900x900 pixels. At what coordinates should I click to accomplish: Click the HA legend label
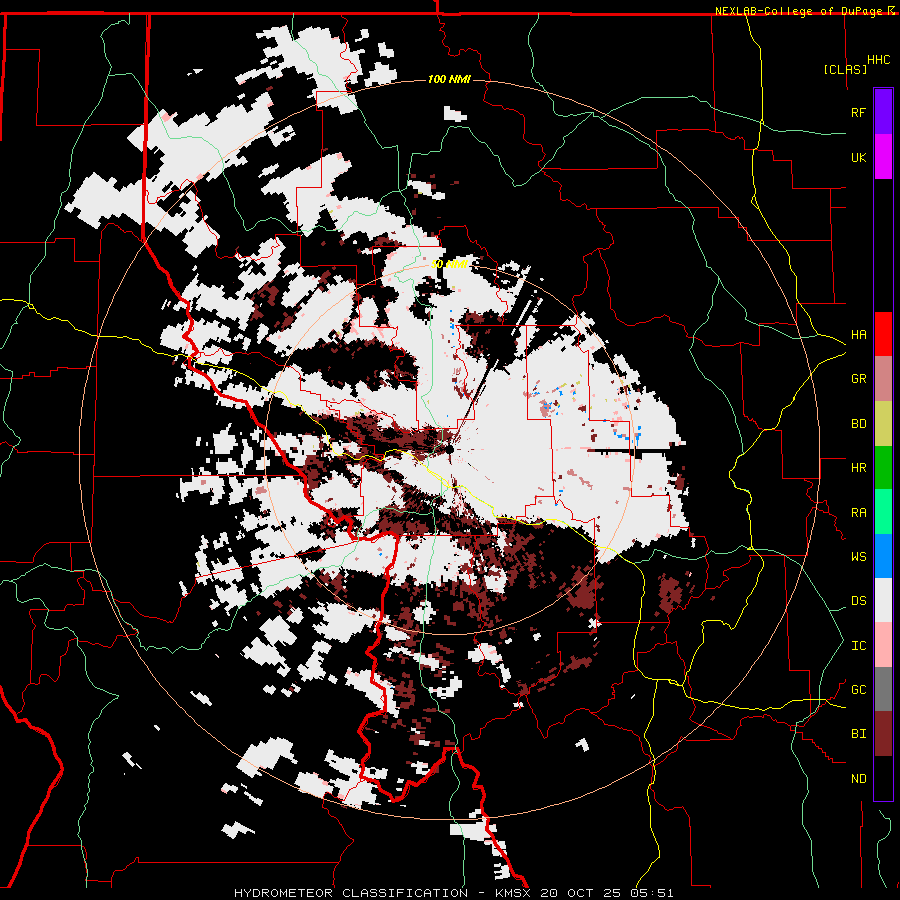click(858, 335)
